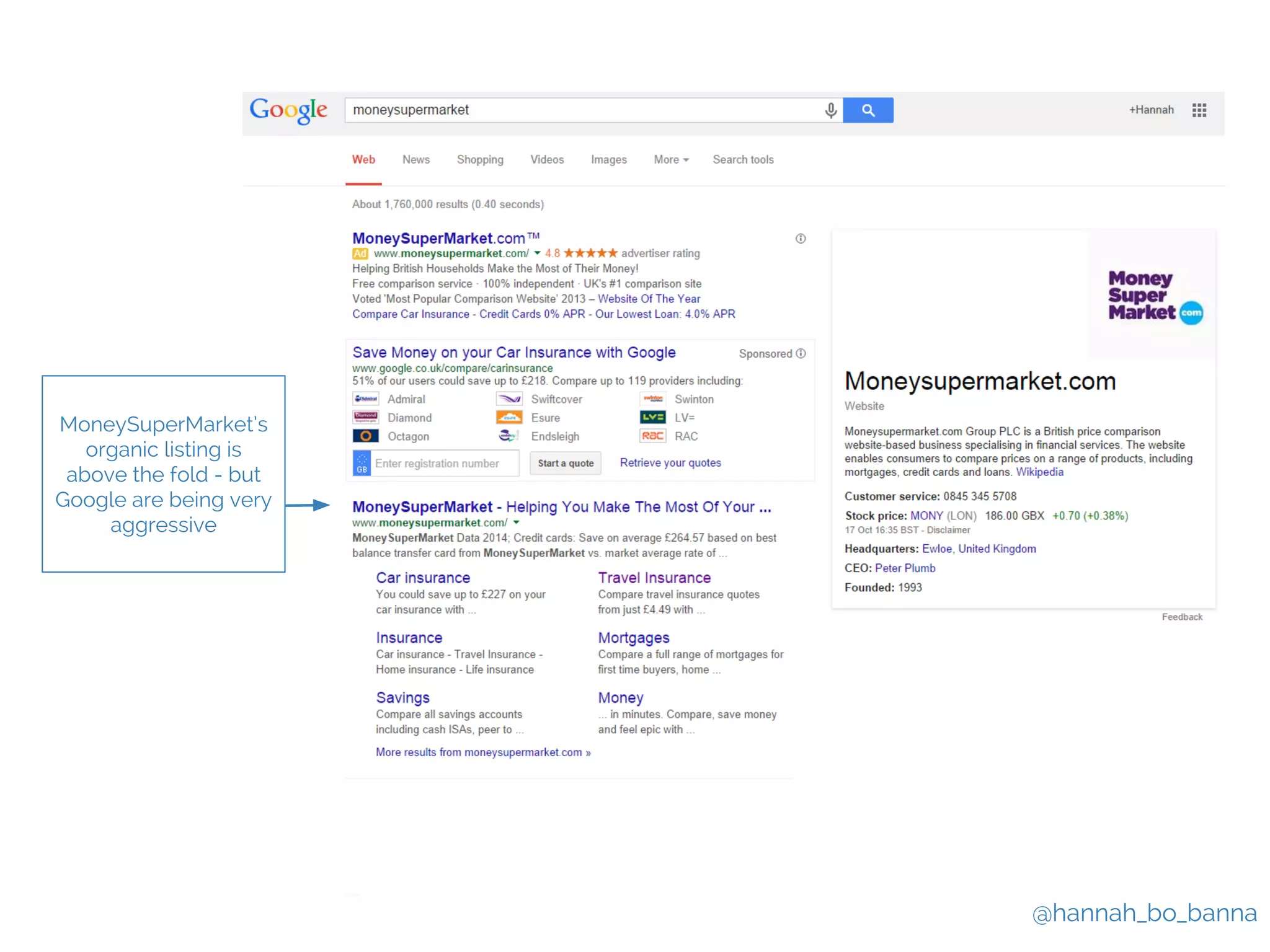Open the Car insurance sitelink
The height and width of the screenshot is (952, 1270).
point(423,578)
